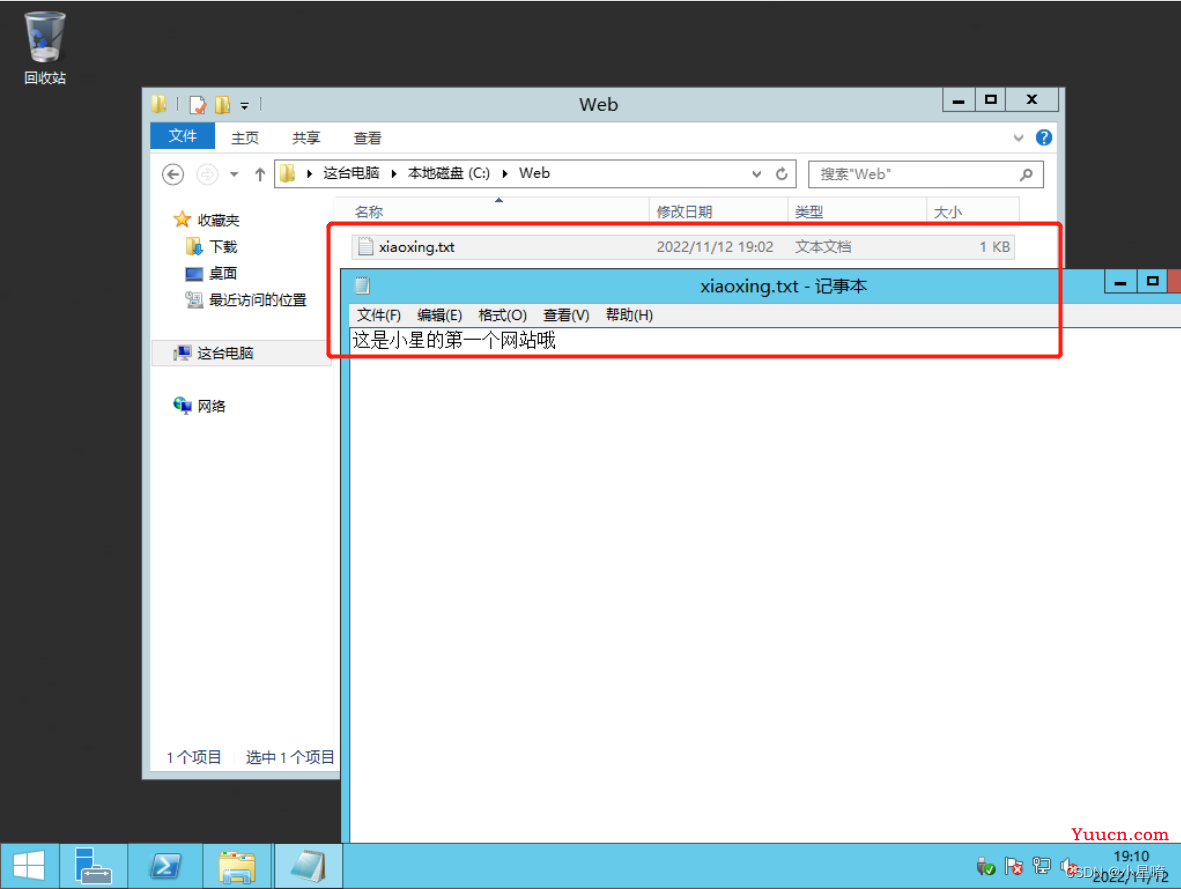Open Notepad 查看(V) menu
Image resolution: width=1181 pixels, height=889 pixels.
pyautogui.click(x=566, y=315)
